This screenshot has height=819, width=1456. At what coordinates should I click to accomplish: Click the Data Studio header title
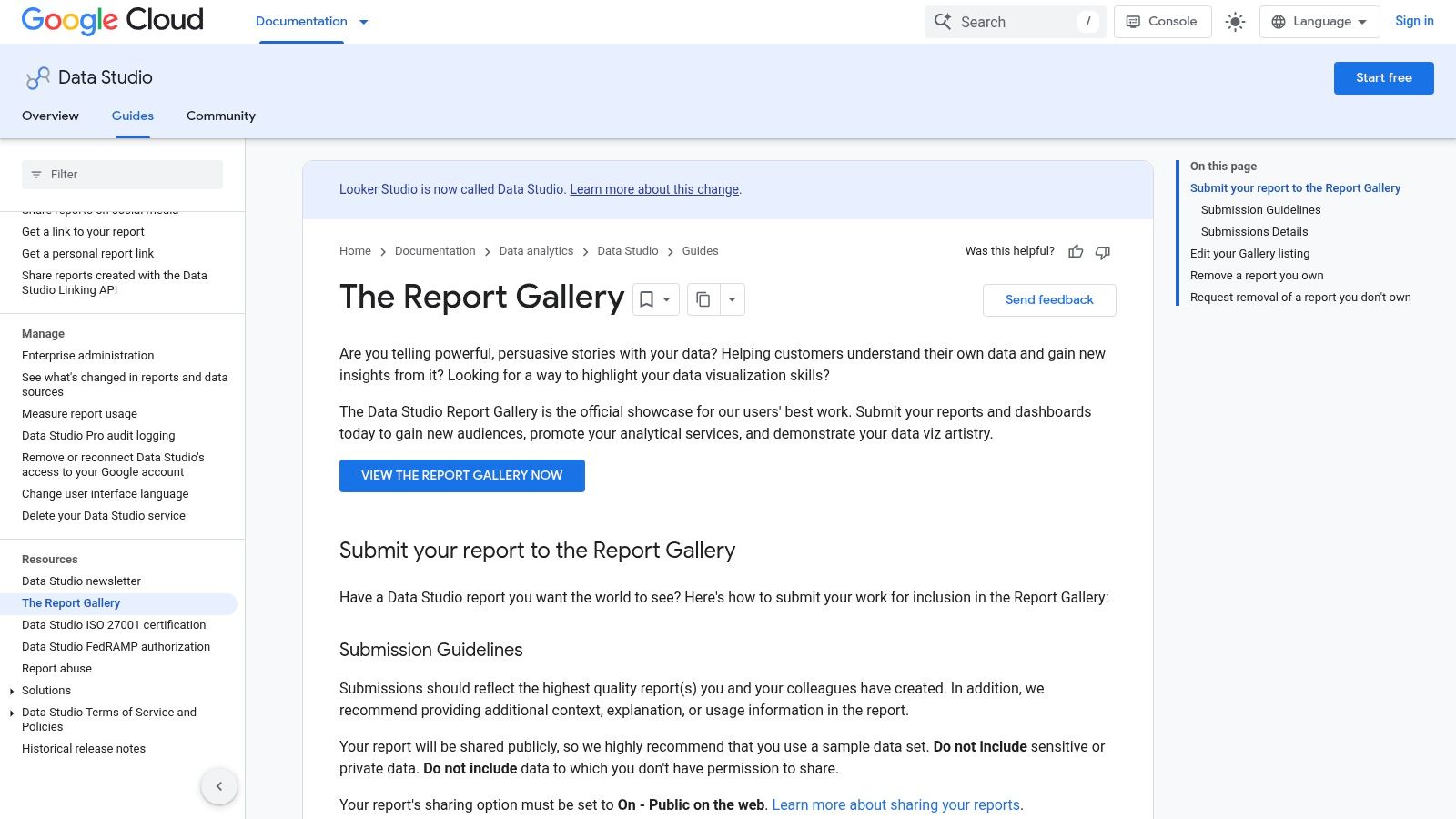point(106,77)
